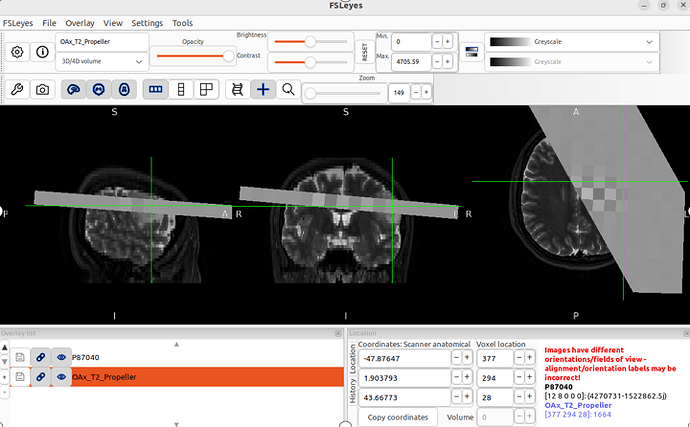Edit voxel location field 377
690x427 pixels.
click(x=495, y=358)
